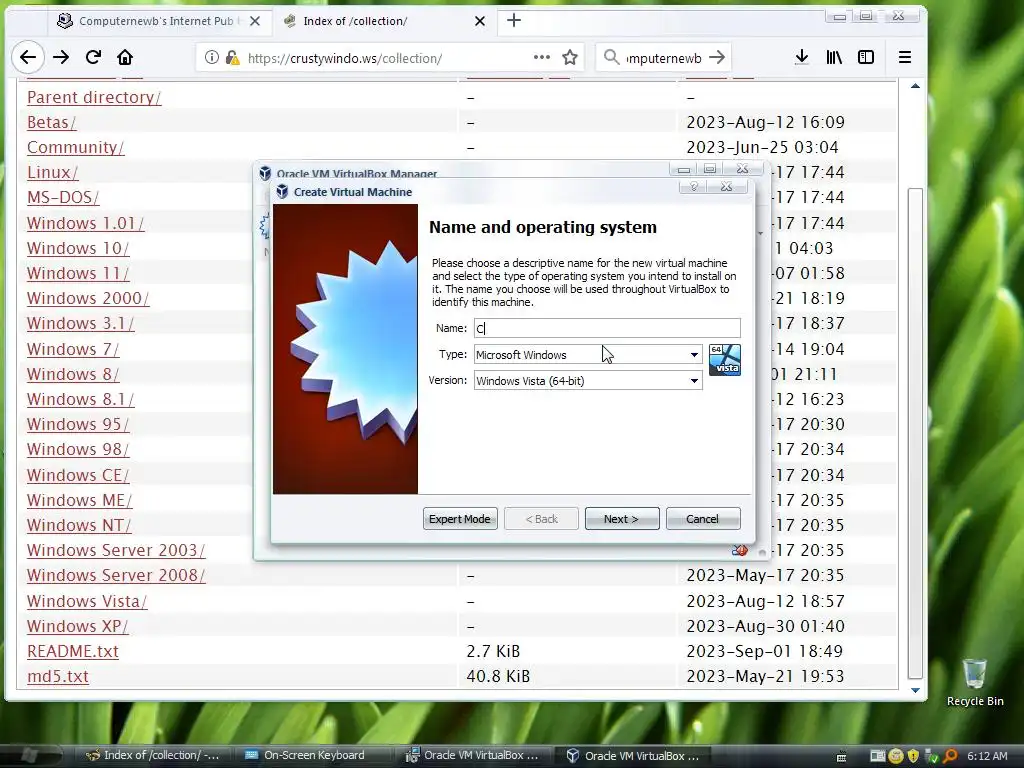
Task: Open the Windows 2000/ link
Action: (x=88, y=298)
